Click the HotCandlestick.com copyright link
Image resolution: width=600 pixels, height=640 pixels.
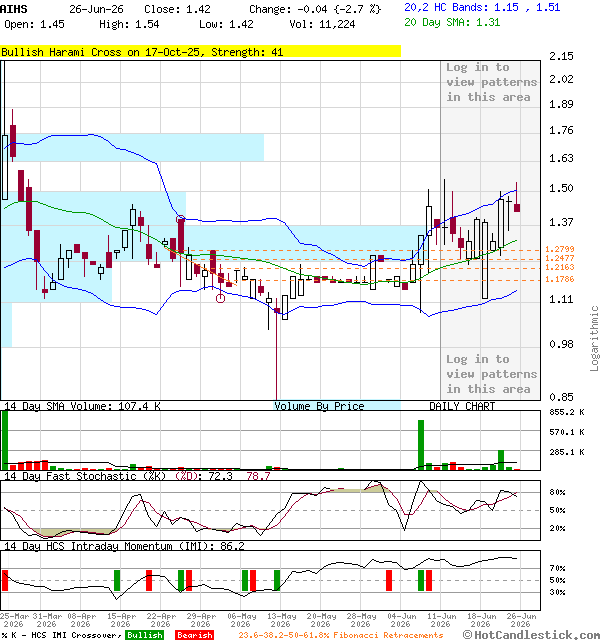pos(531,635)
